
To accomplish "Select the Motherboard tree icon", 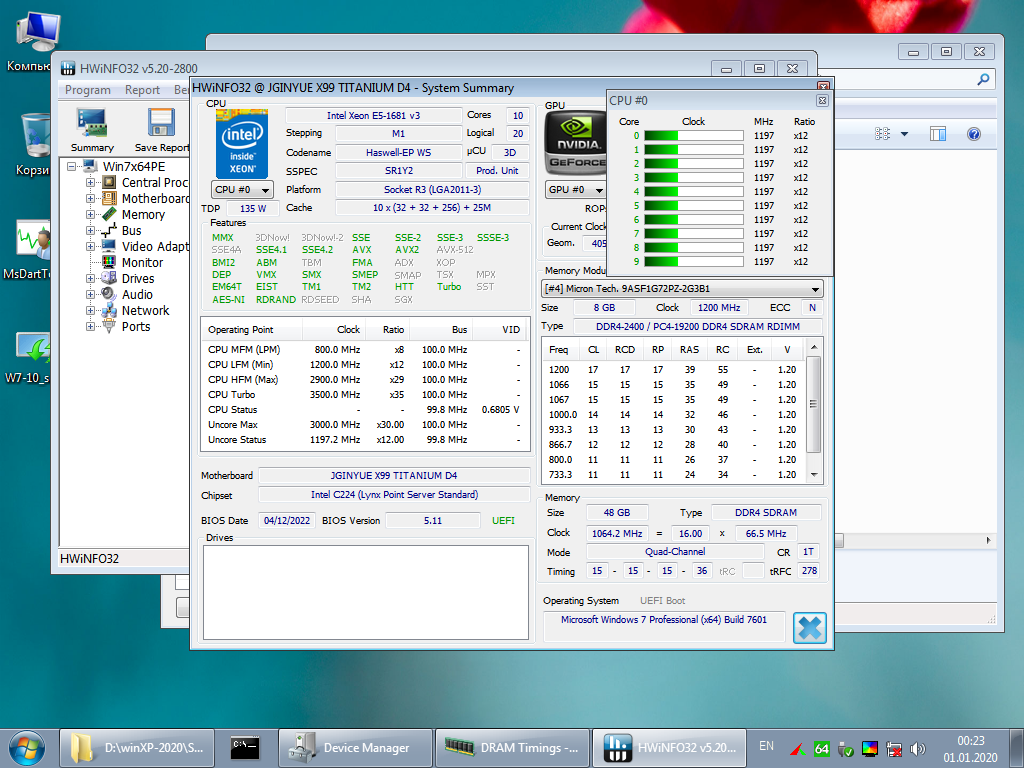I will (109, 199).
